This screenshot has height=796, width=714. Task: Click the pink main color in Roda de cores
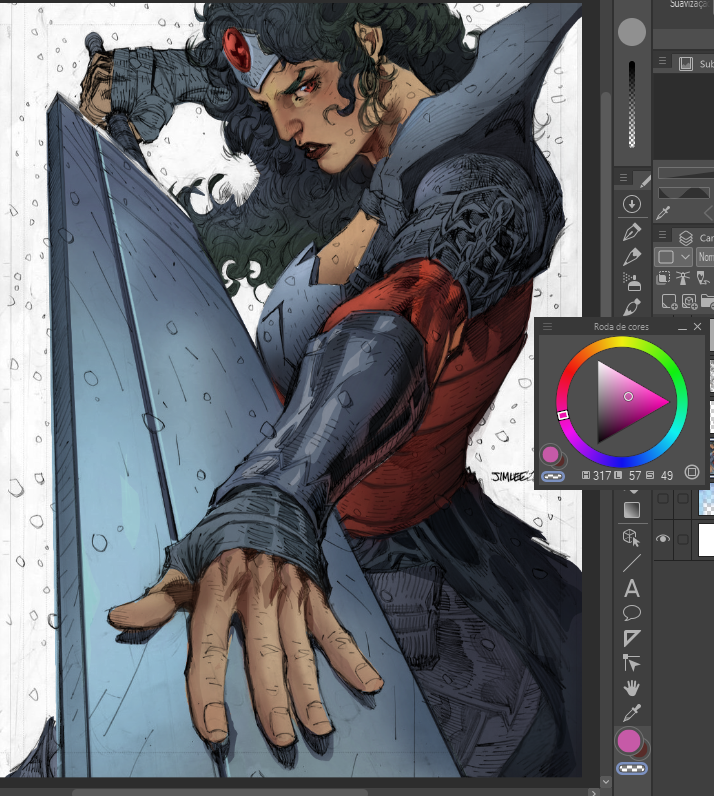tap(550, 454)
